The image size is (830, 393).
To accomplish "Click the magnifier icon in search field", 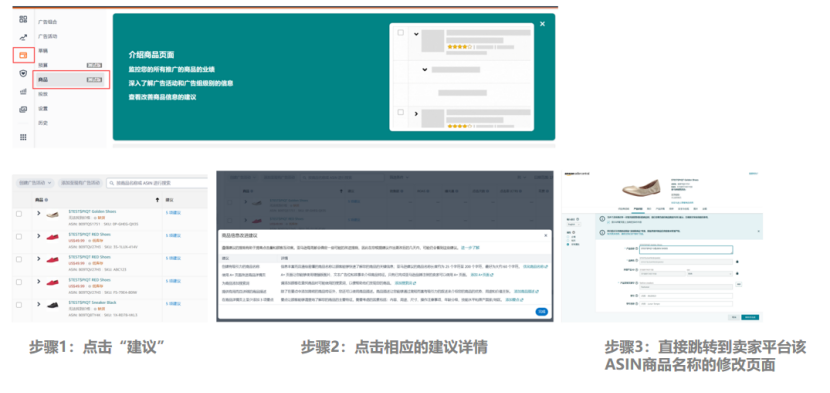I will pos(111,183).
